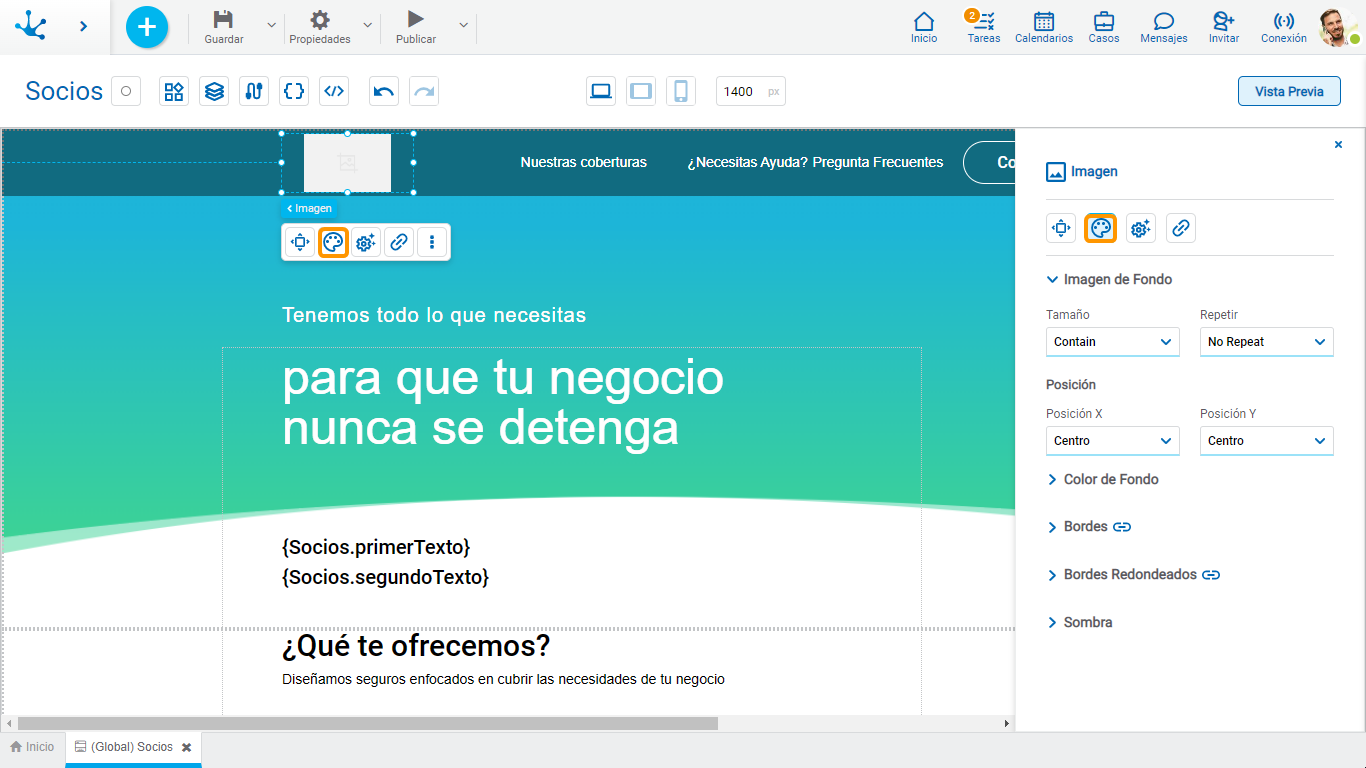Viewport: 1366px width, 768px height.
Task: Open the widgets elements icon in editor toolbar
Action: tap(174, 91)
